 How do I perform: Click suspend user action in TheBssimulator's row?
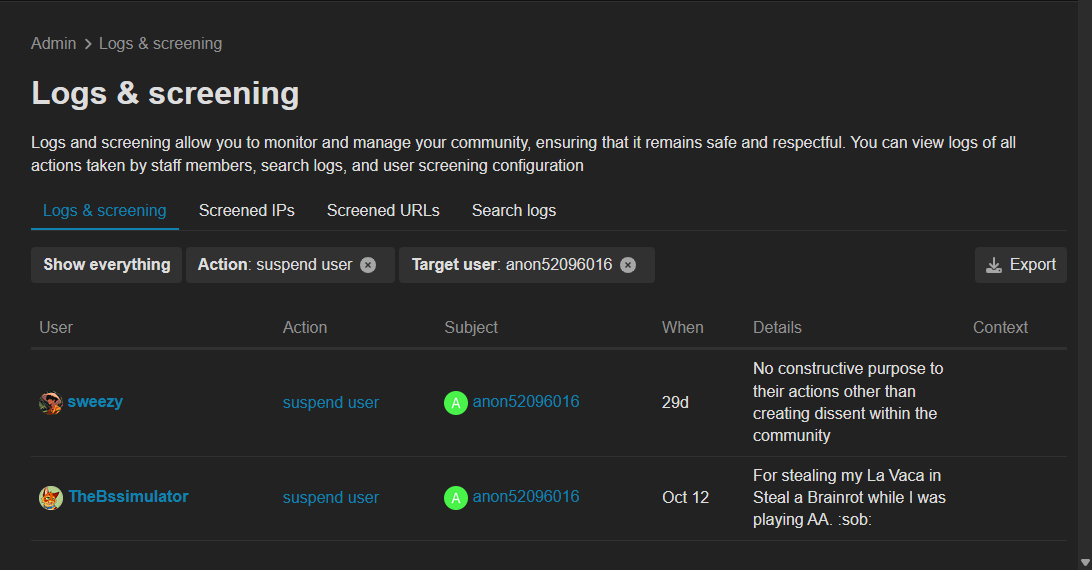pyautogui.click(x=330, y=497)
